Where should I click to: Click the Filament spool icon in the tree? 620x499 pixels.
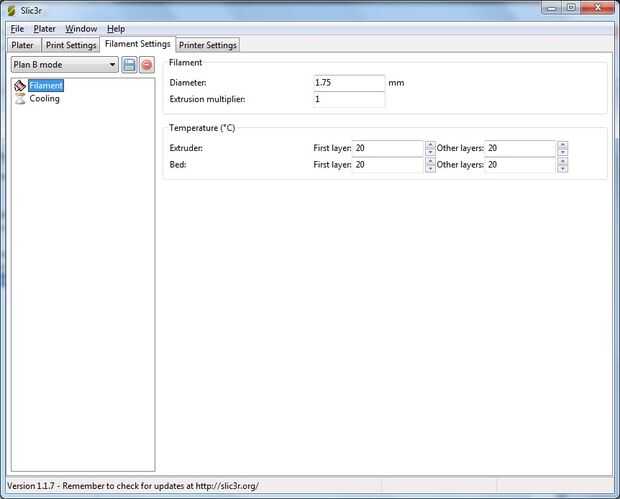20,85
